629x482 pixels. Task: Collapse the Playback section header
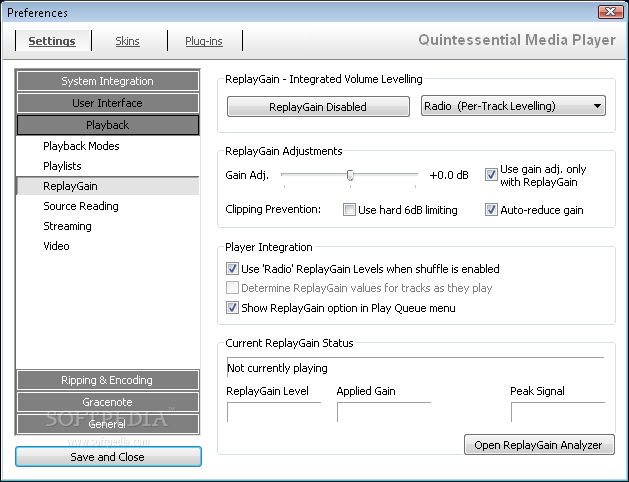(108, 125)
